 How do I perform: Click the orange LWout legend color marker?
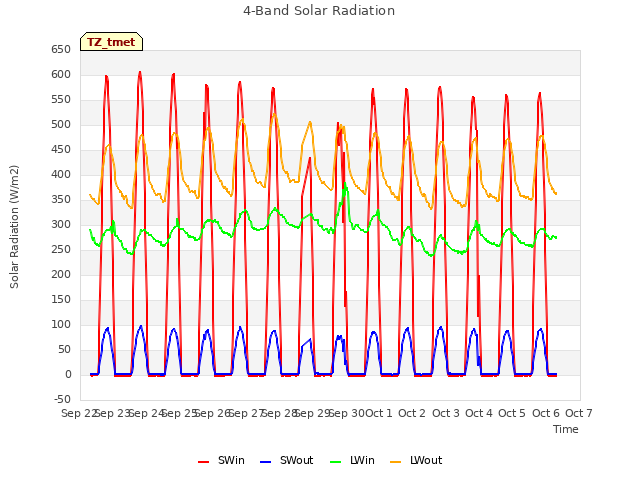[396, 462]
